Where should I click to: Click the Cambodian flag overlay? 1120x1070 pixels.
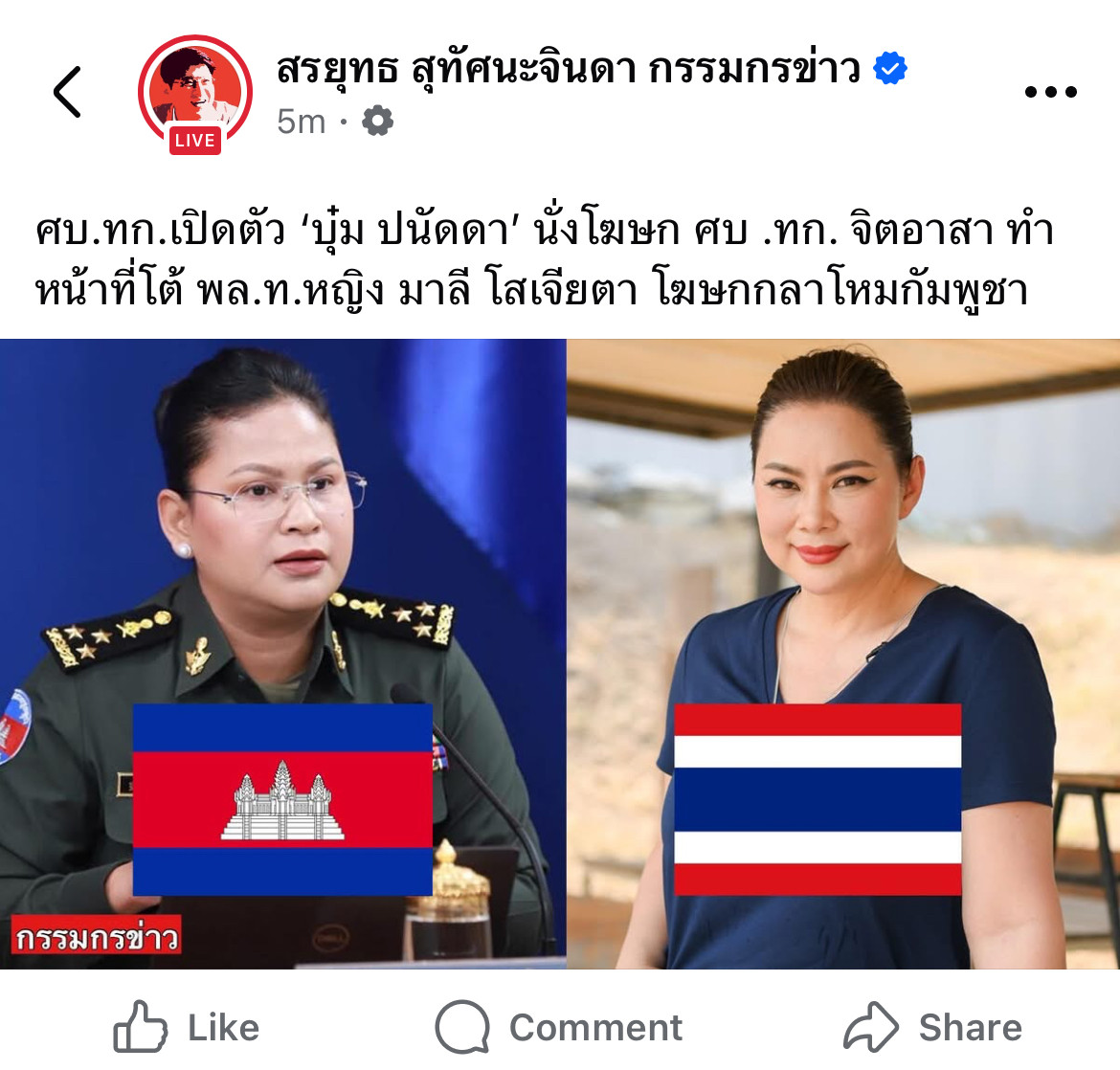point(282,799)
